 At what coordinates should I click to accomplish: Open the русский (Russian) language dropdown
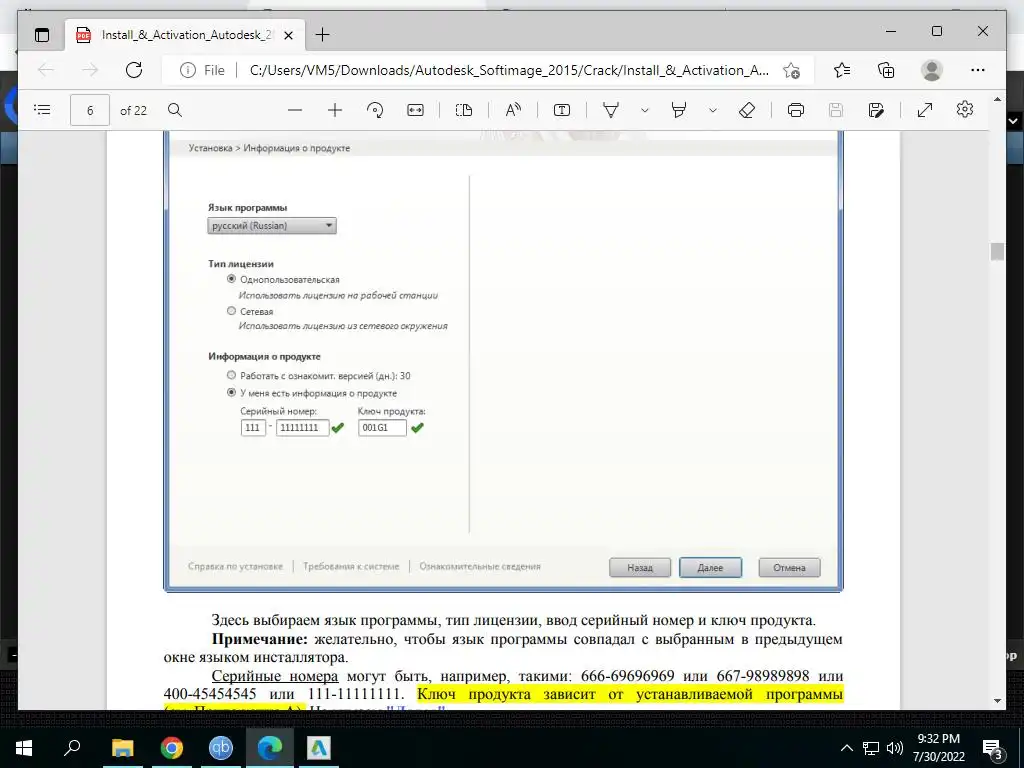click(272, 225)
